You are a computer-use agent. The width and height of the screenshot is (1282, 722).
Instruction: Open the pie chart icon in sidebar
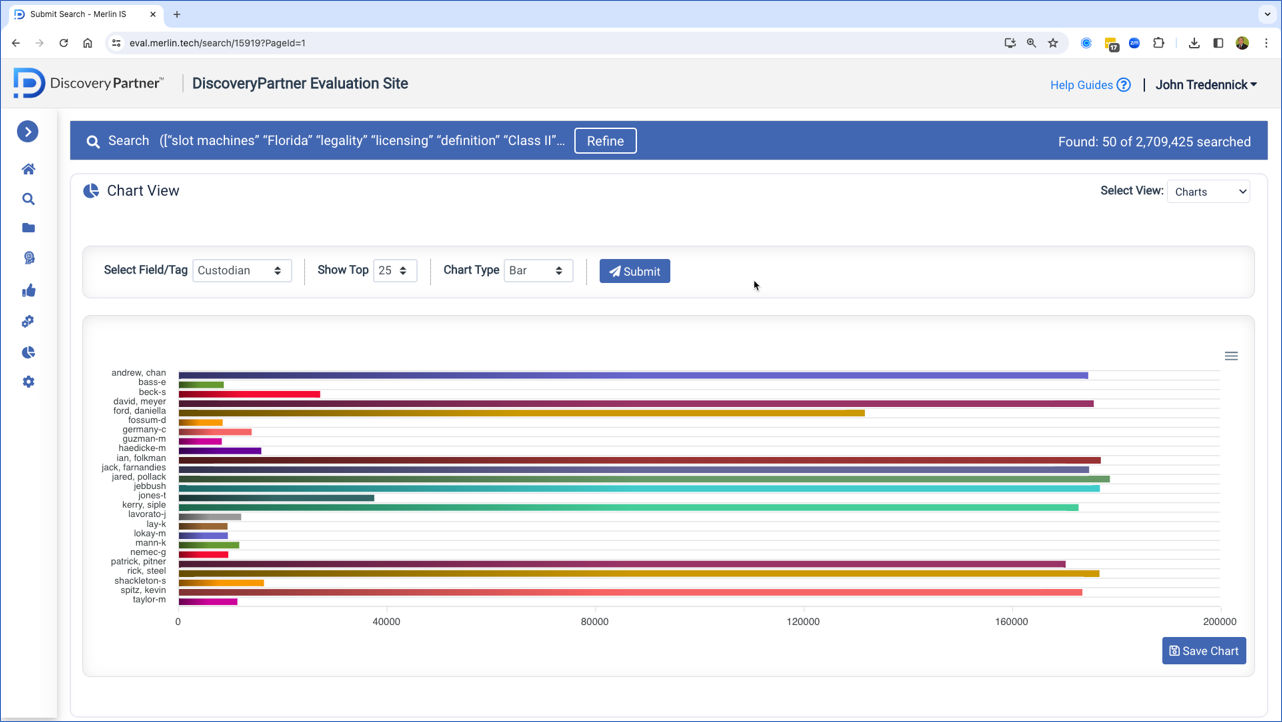click(28, 352)
